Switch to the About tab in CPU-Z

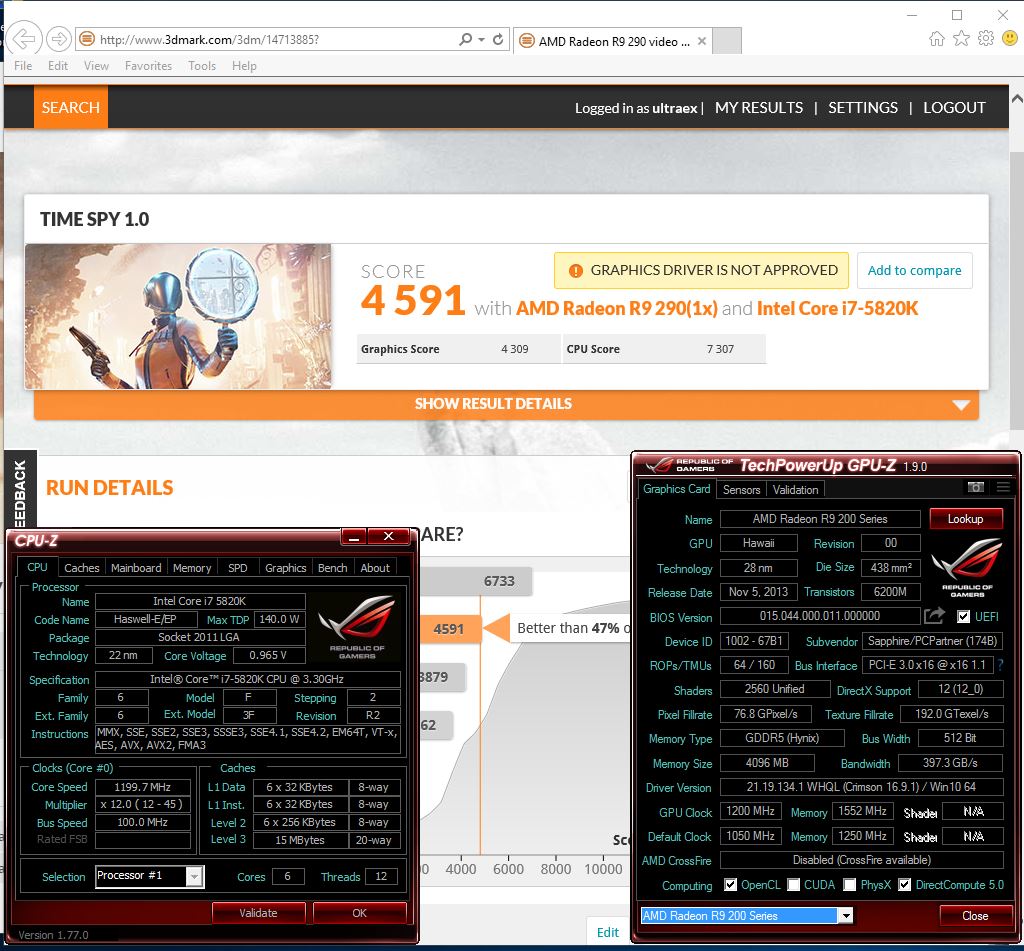point(375,568)
